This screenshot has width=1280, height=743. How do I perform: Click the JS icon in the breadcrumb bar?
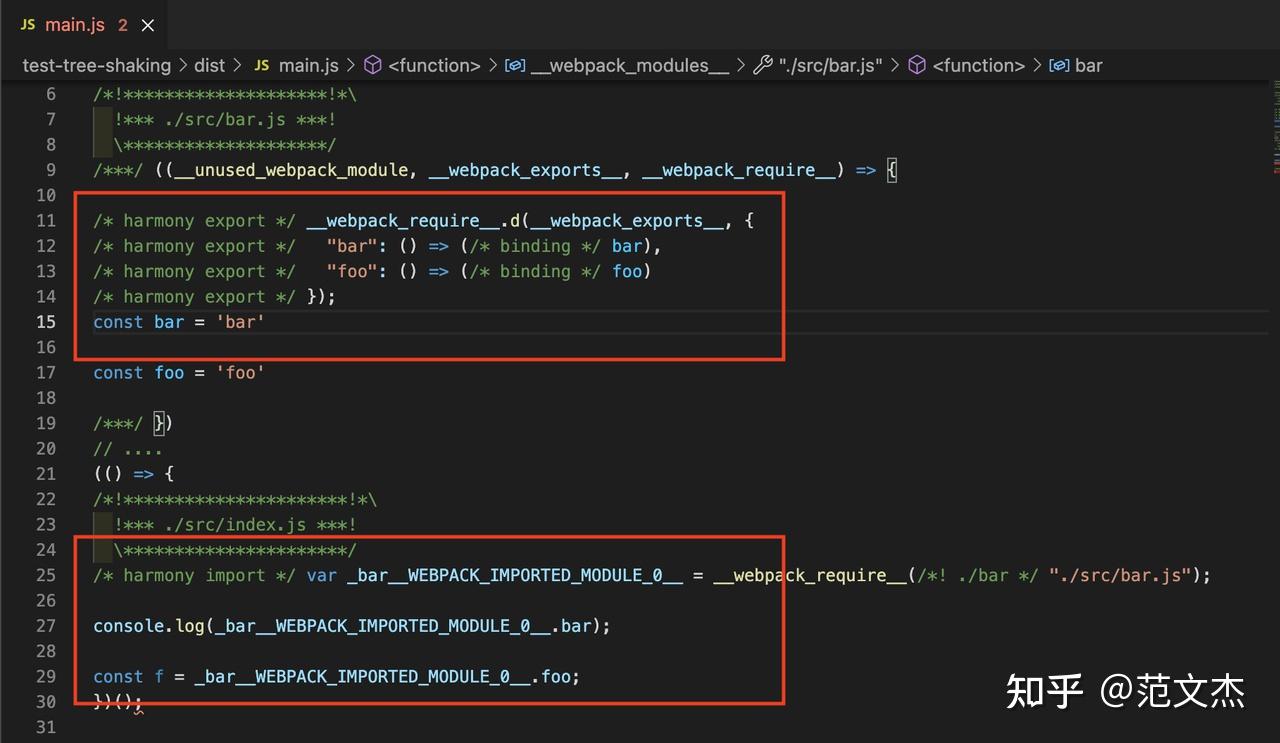tap(261, 65)
